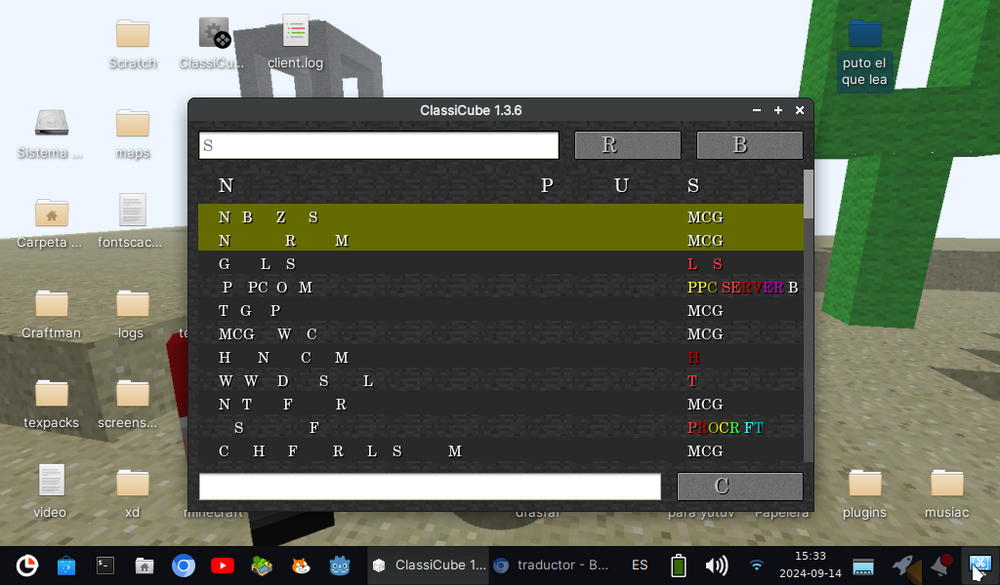
Task: Check the battery status icon
Action: point(679,566)
